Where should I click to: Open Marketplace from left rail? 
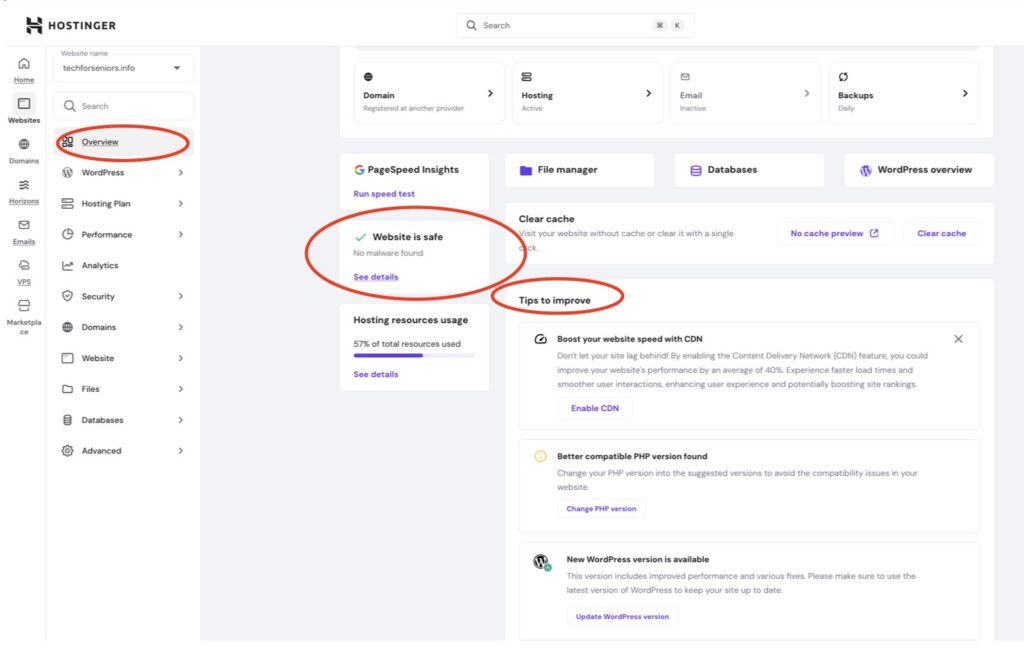click(x=24, y=312)
